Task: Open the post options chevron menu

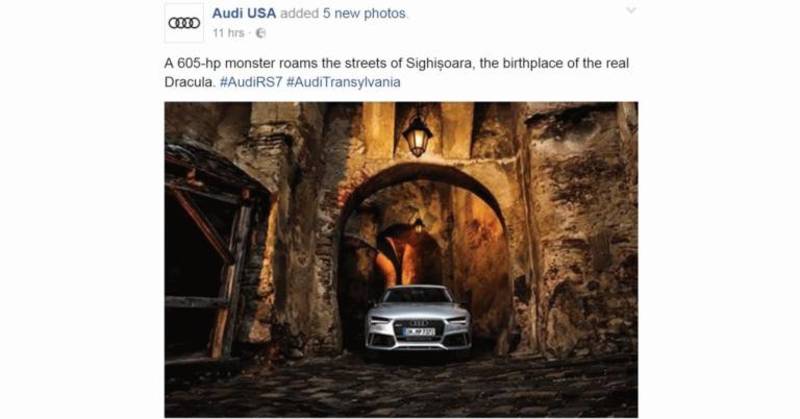Action: click(x=631, y=10)
